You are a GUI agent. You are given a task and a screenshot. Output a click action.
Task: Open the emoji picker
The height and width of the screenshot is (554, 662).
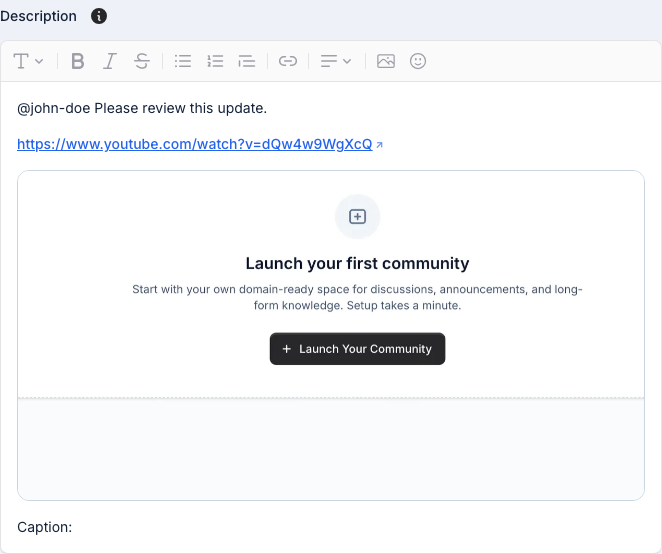pyautogui.click(x=418, y=61)
